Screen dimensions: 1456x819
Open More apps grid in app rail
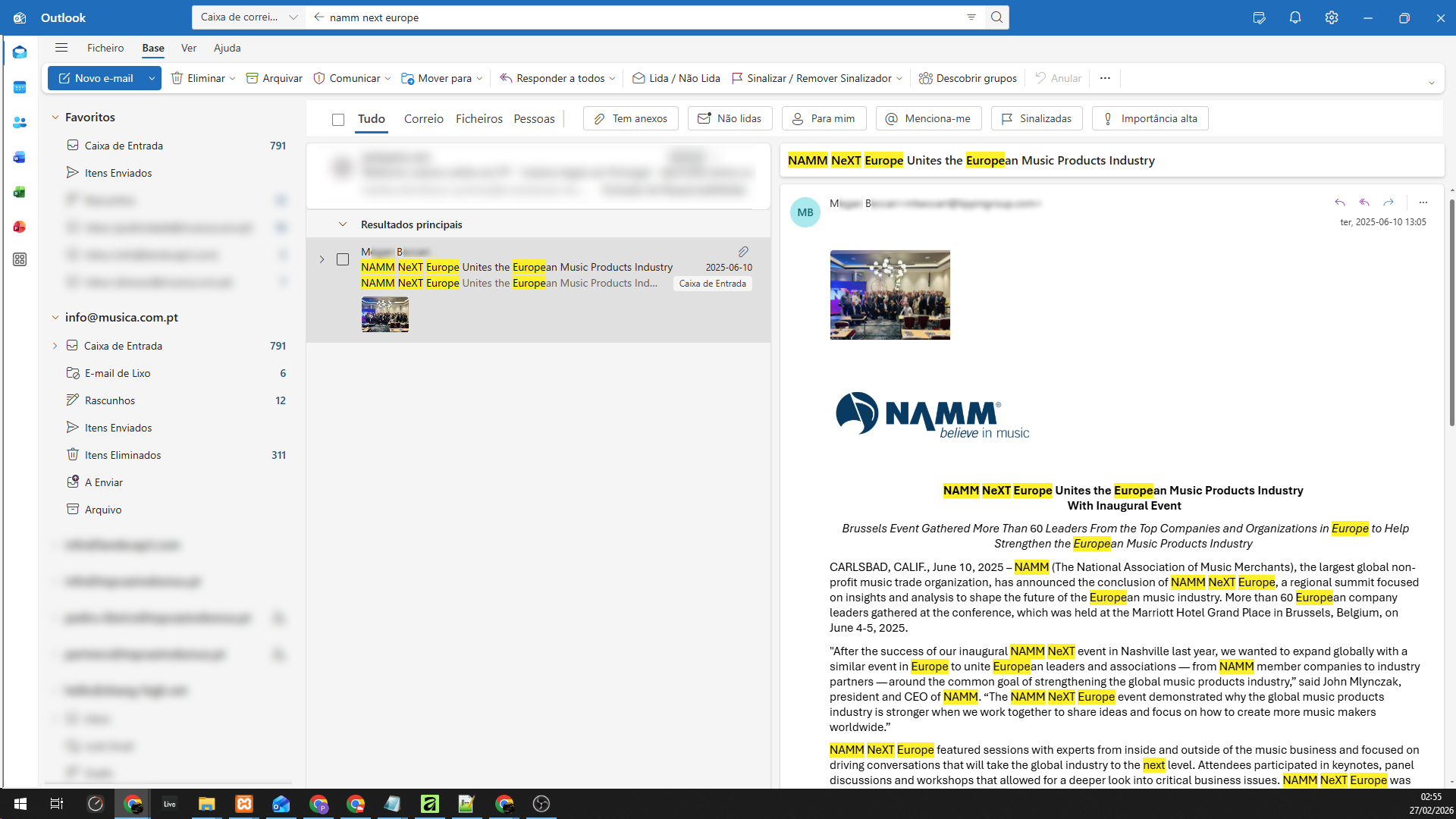20,259
